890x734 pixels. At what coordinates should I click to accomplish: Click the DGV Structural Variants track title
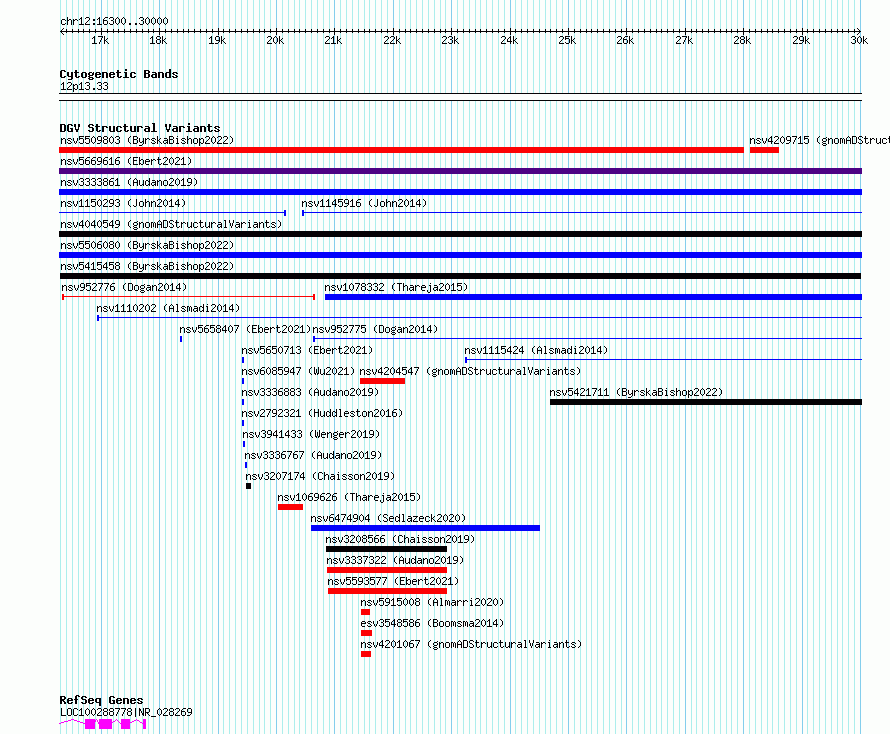pyautogui.click(x=140, y=128)
